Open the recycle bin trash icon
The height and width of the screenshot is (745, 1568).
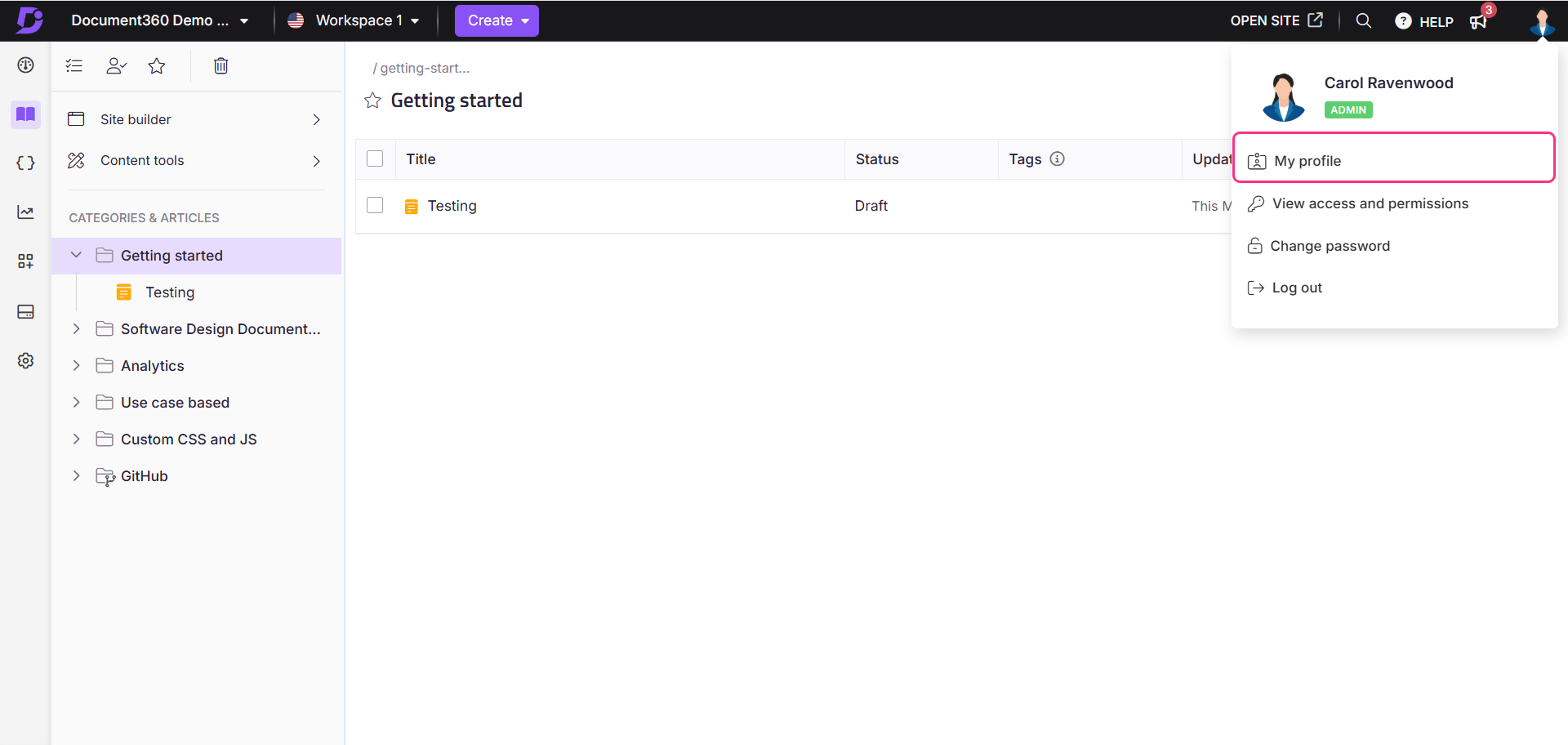(220, 65)
